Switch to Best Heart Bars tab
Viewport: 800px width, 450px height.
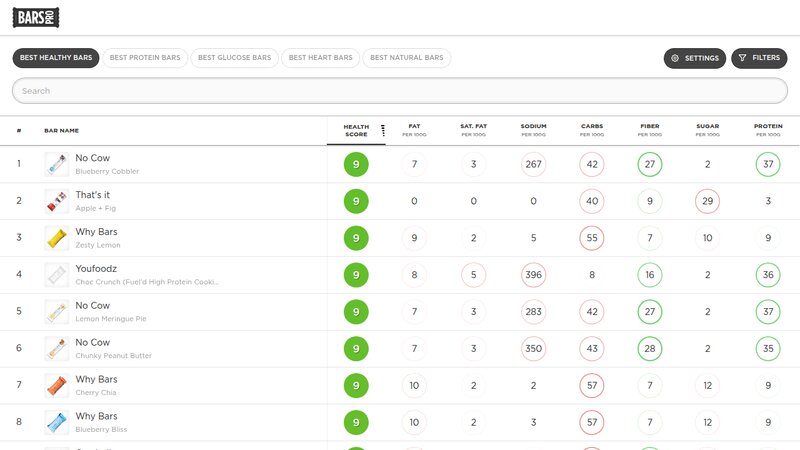coord(320,58)
